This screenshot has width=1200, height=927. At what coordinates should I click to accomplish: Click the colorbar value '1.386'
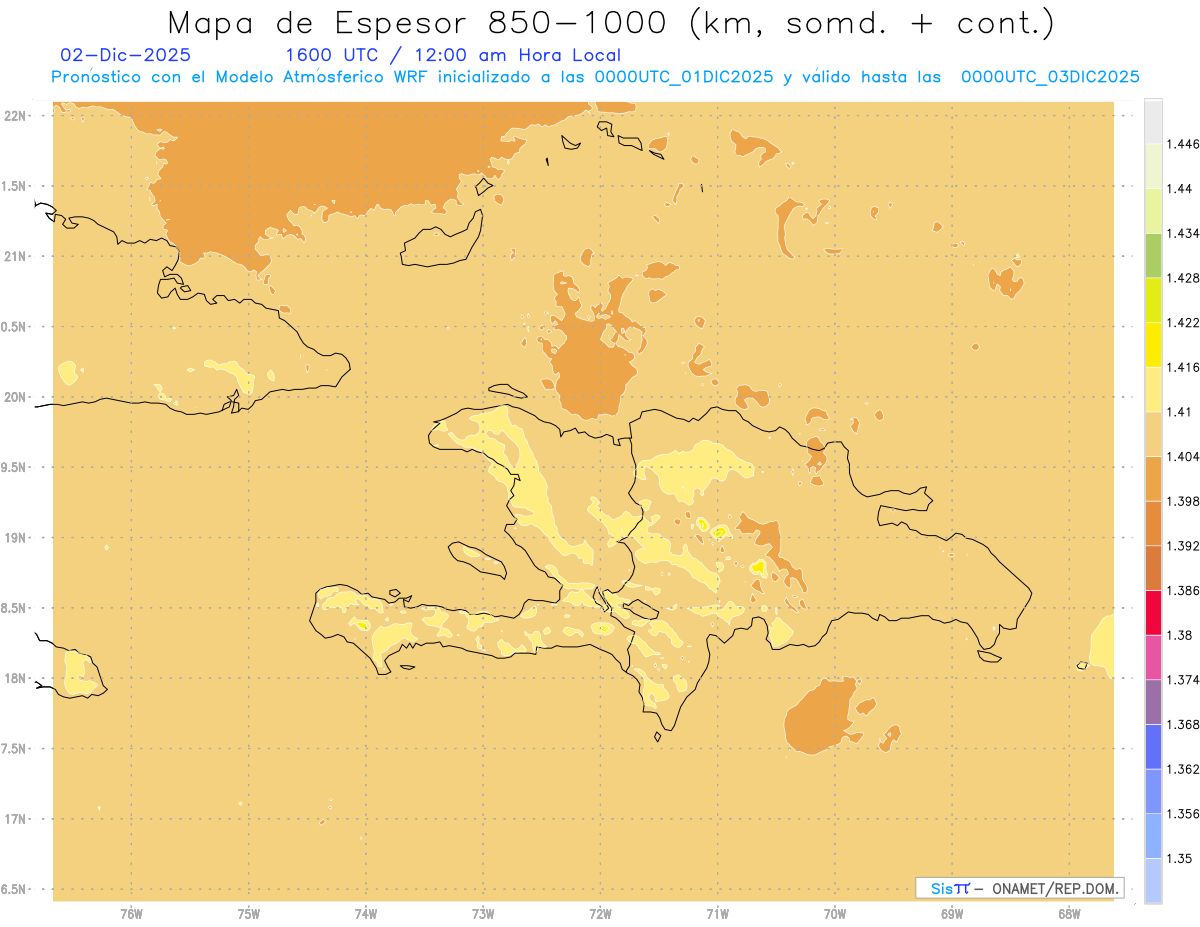click(x=1185, y=590)
